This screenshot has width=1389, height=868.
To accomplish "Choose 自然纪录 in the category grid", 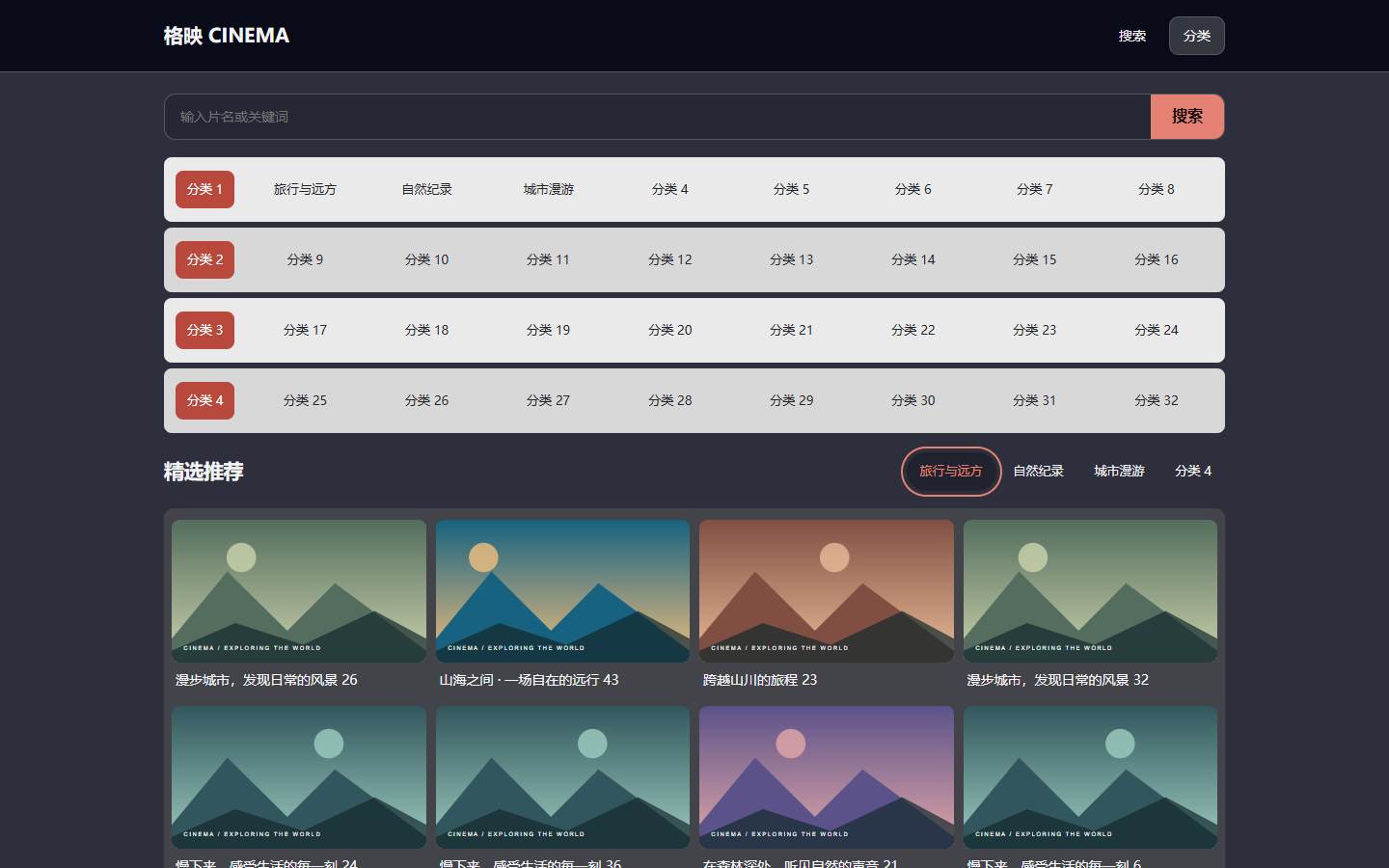I will 427,189.
